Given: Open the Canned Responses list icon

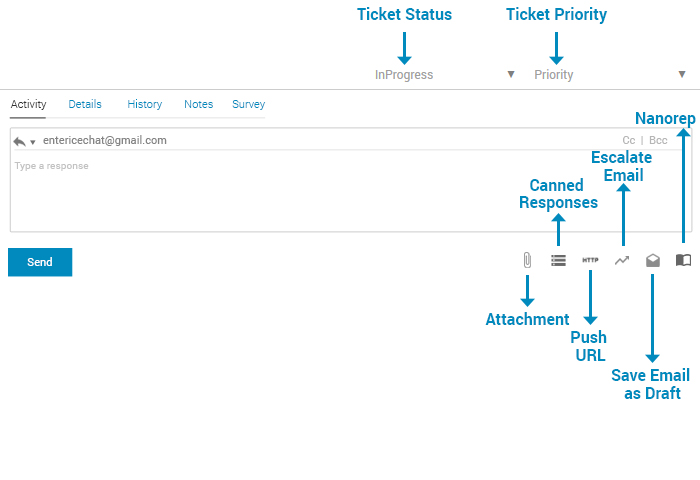Looking at the screenshot, I should pyautogui.click(x=559, y=260).
